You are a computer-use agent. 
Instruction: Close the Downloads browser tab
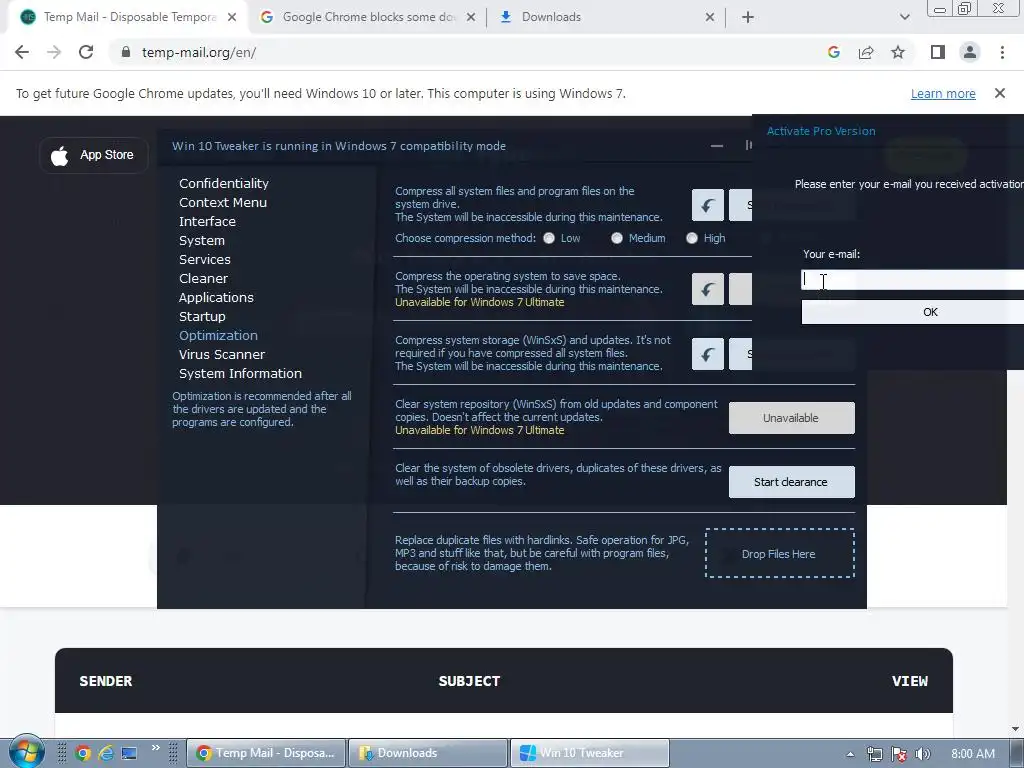pos(710,18)
